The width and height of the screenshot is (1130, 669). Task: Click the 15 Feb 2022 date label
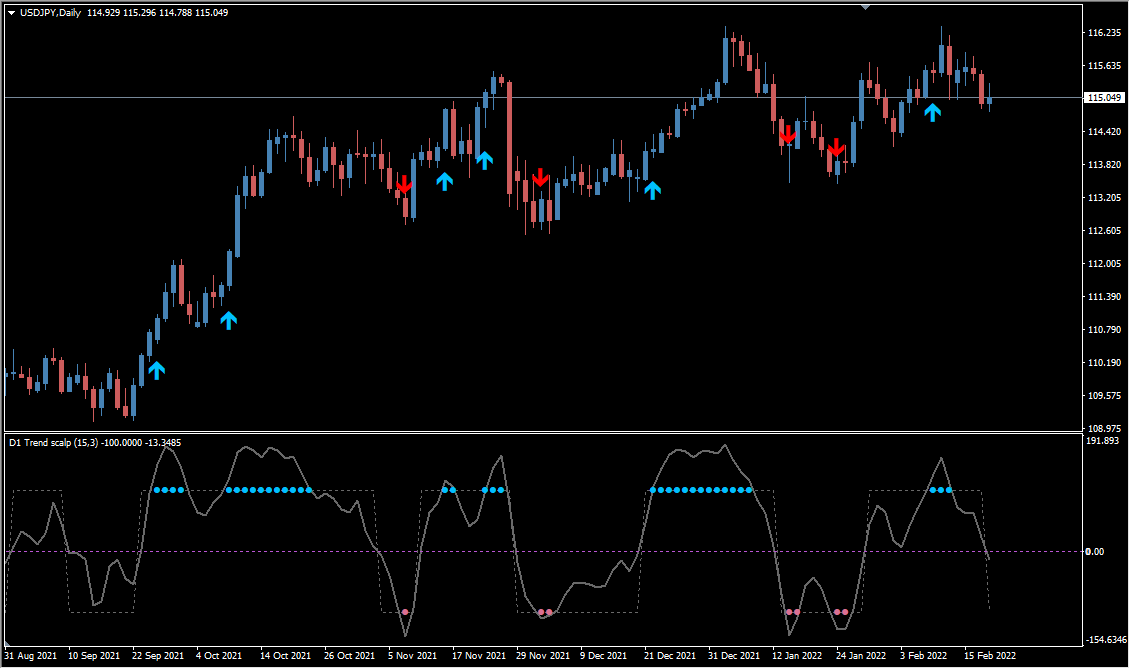(990, 656)
